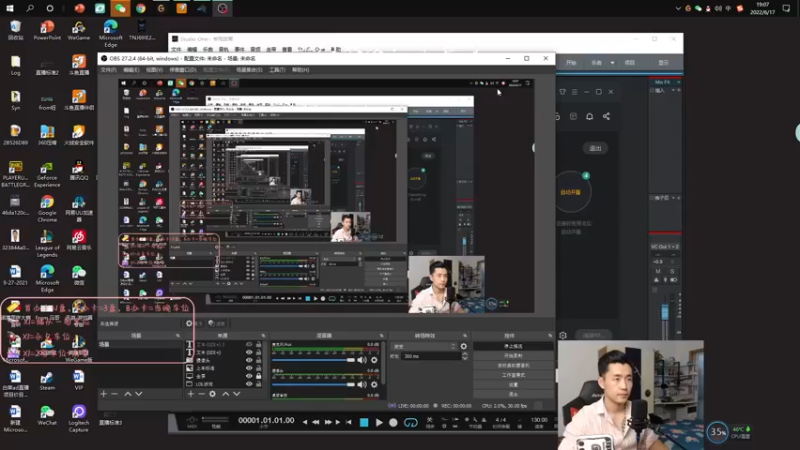
Task: Hide the 摄像头 source via eye icon
Action: (x=249, y=360)
